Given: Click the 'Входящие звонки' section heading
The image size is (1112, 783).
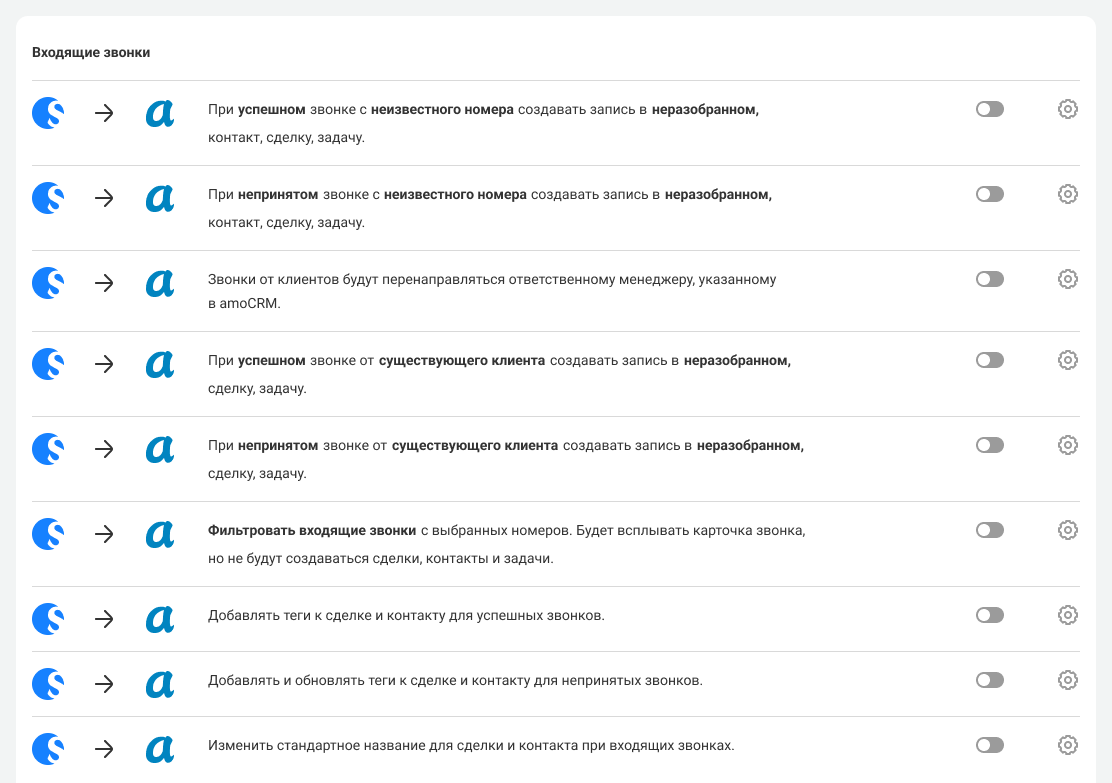Looking at the screenshot, I should 91,52.
